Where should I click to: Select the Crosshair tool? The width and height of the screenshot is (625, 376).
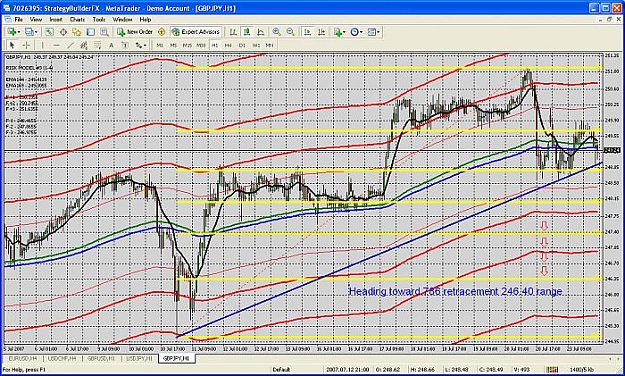(x=26, y=45)
